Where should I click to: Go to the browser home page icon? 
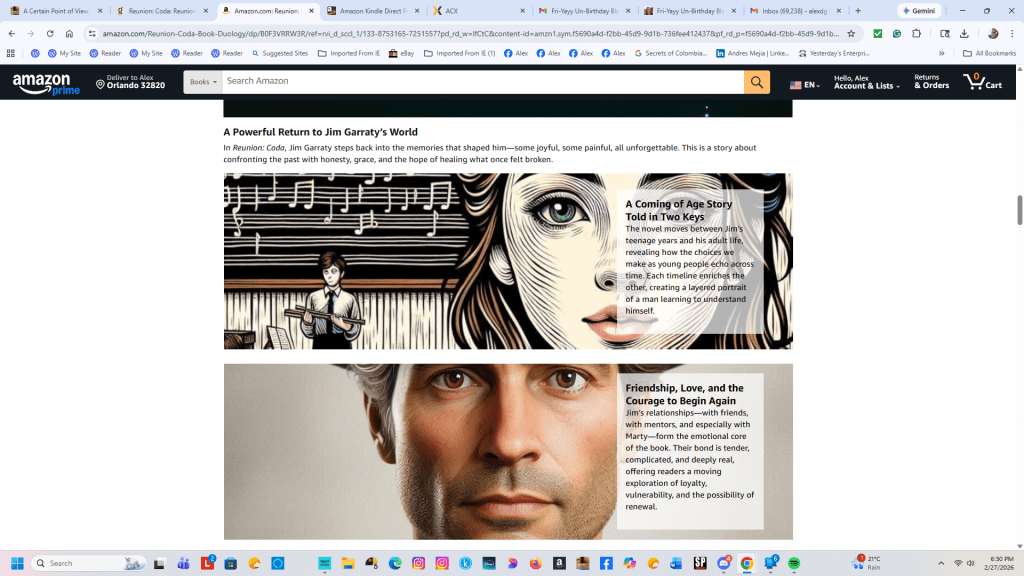69,33
